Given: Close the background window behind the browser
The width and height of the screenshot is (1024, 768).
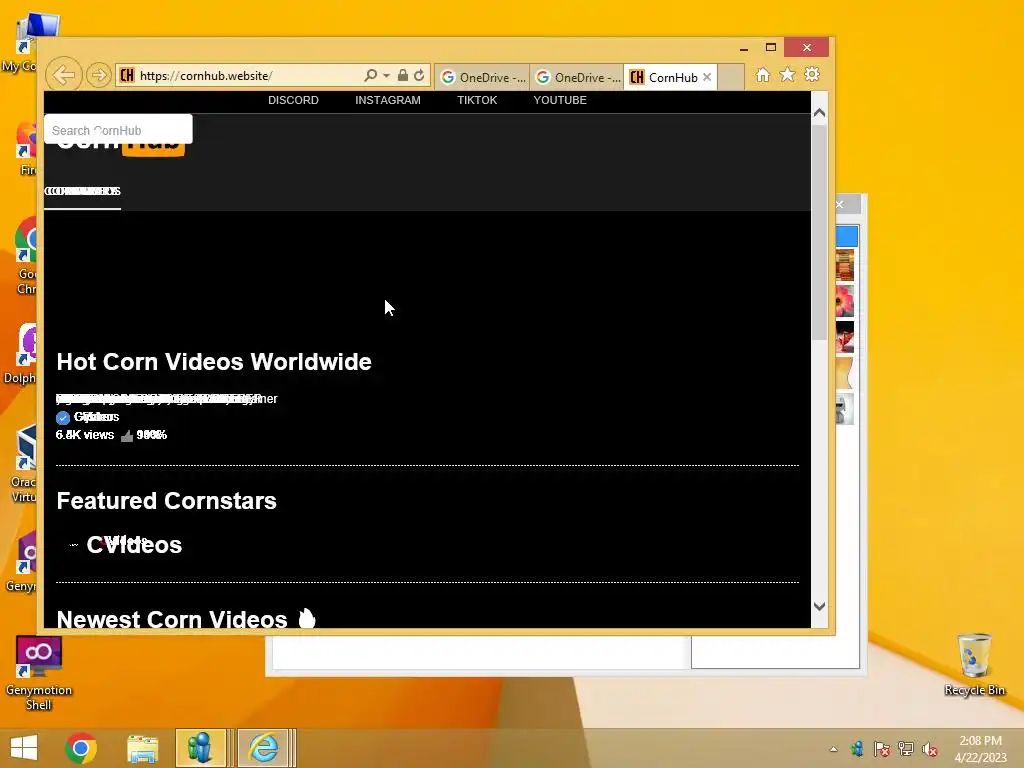Looking at the screenshot, I should coord(840,204).
